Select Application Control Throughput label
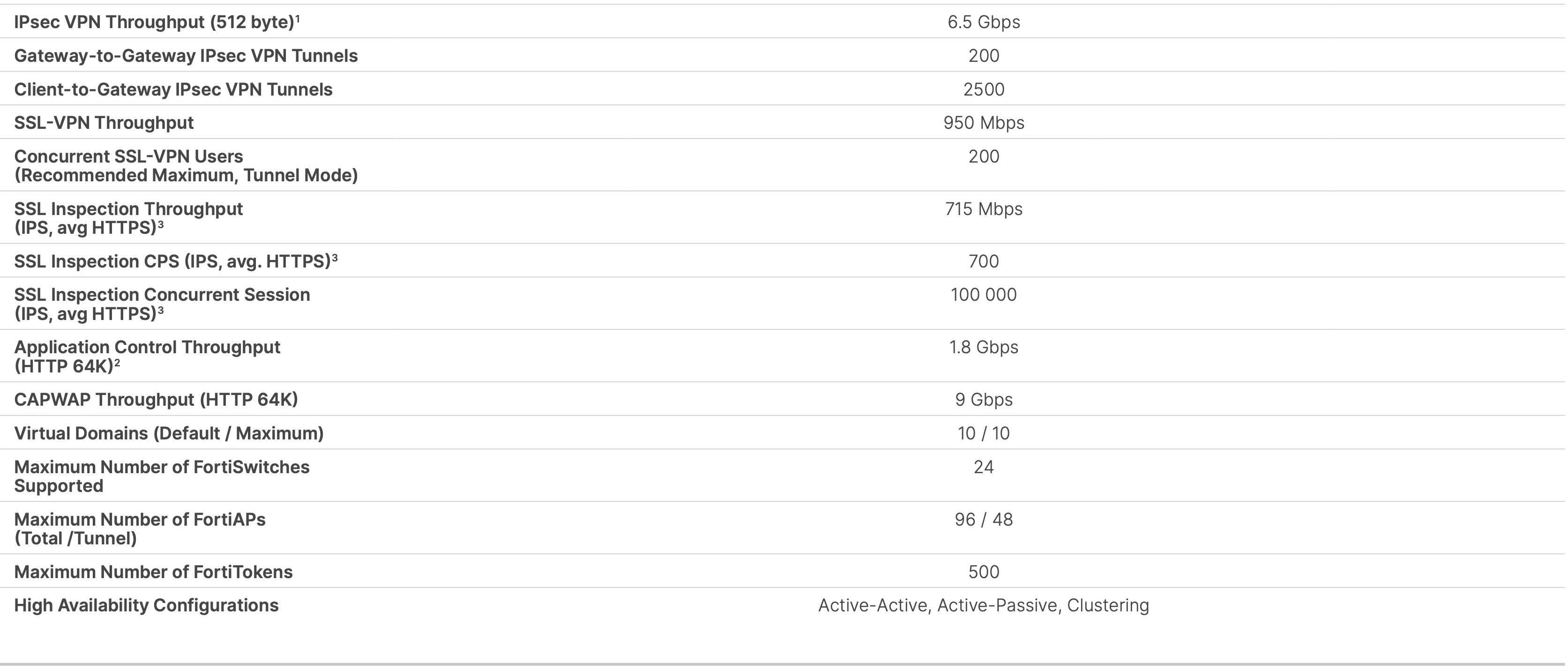The width and height of the screenshot is (1568, 669). pos(147,356)
